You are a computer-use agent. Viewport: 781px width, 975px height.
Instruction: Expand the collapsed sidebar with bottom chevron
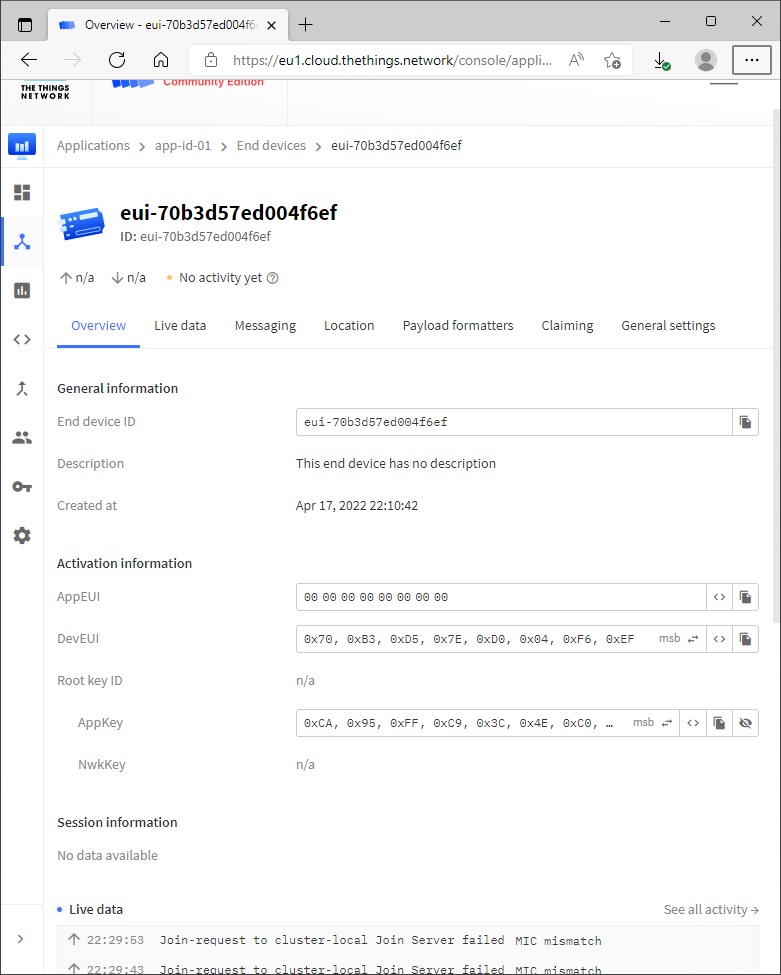click(x=22, y=939)
